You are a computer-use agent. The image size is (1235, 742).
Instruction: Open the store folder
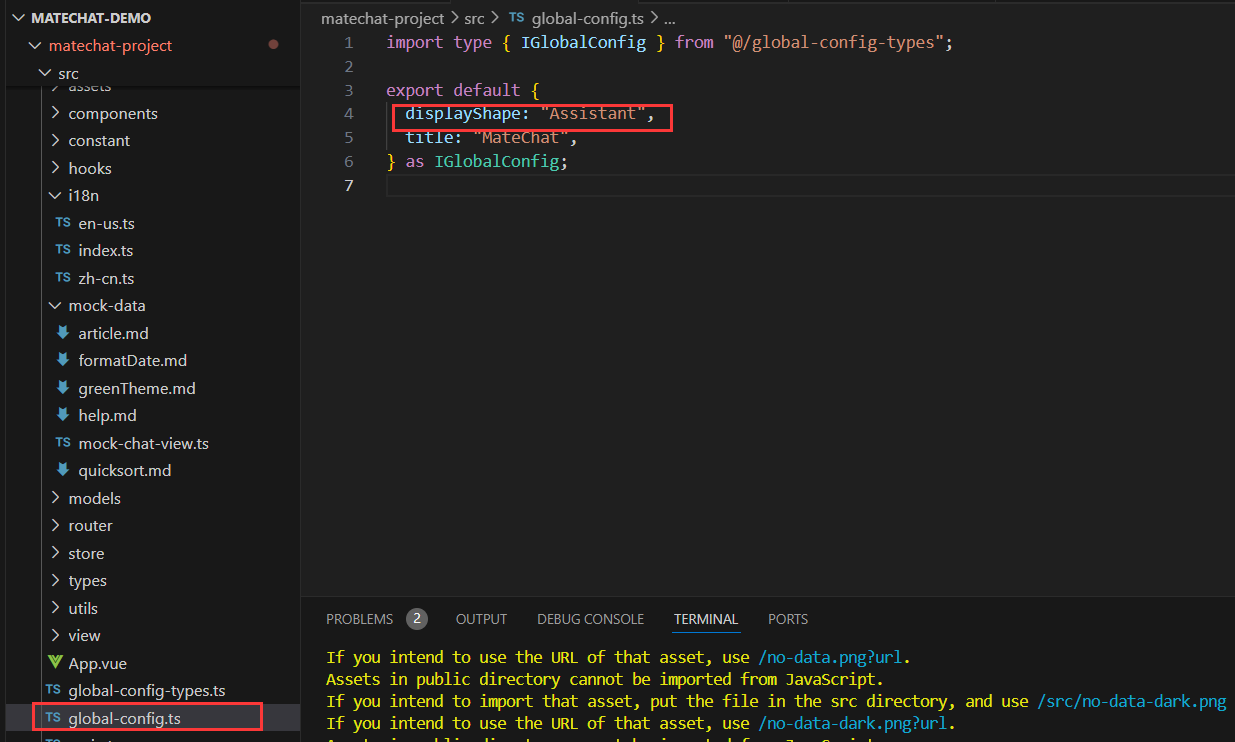tap(86, 553)
